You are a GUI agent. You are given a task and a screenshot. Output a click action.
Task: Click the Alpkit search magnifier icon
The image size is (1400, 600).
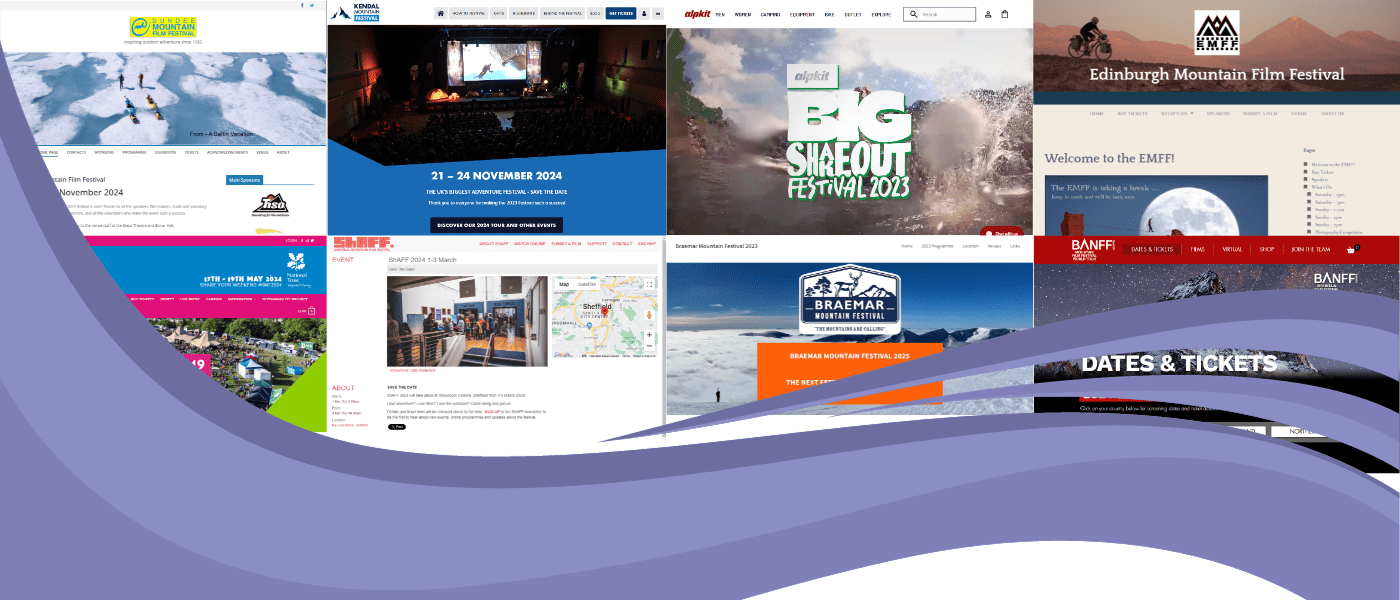click(x=914, y=14)
